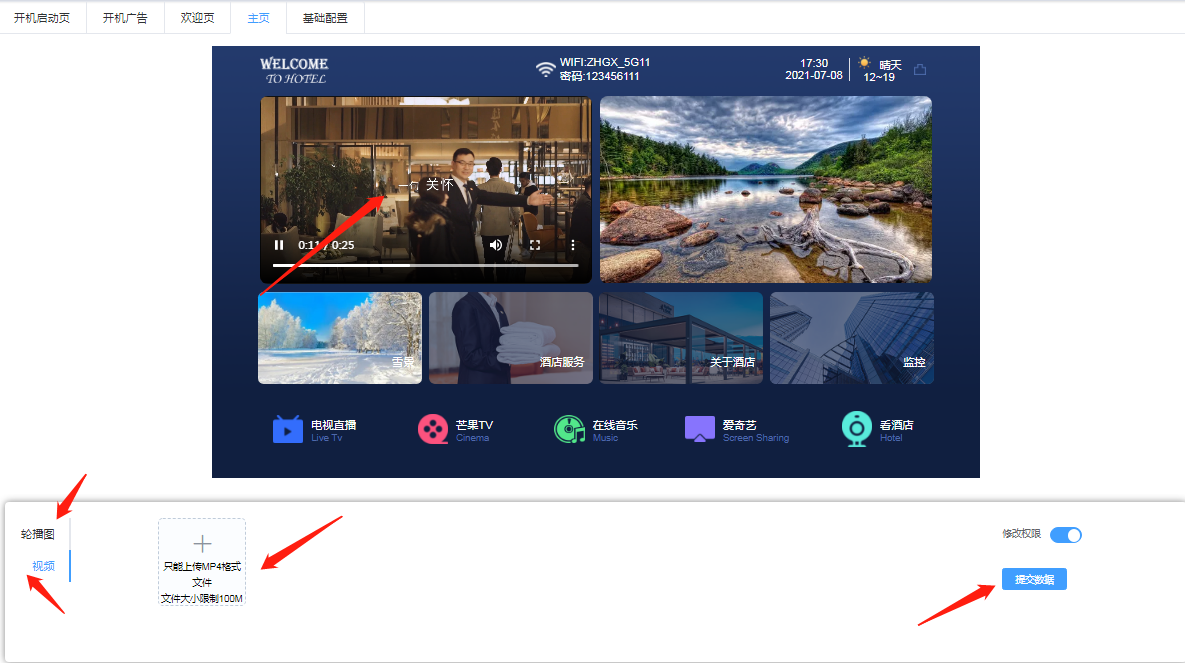This screenshot has width=1185, height=663.
Task: Select the 酒店服务 tile thumbnail
Action: tap(511, 338)
